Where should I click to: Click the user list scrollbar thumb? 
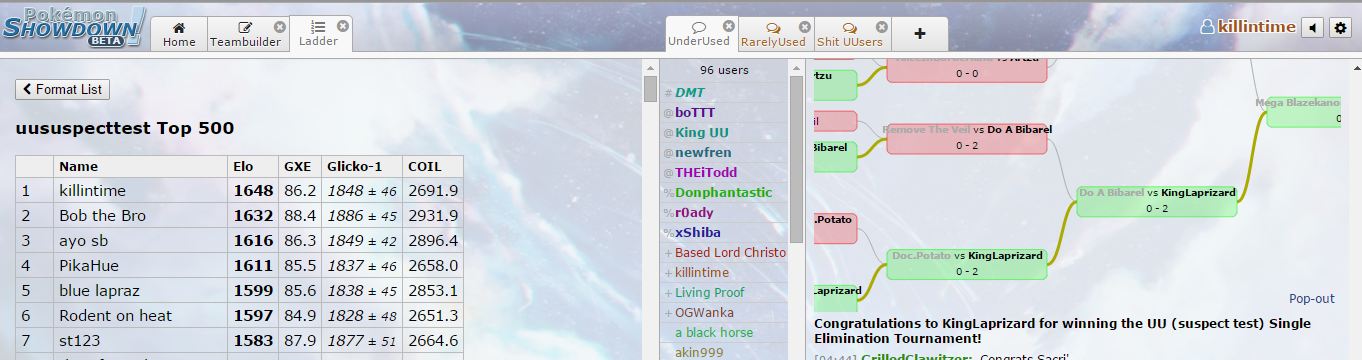point(797,160)
